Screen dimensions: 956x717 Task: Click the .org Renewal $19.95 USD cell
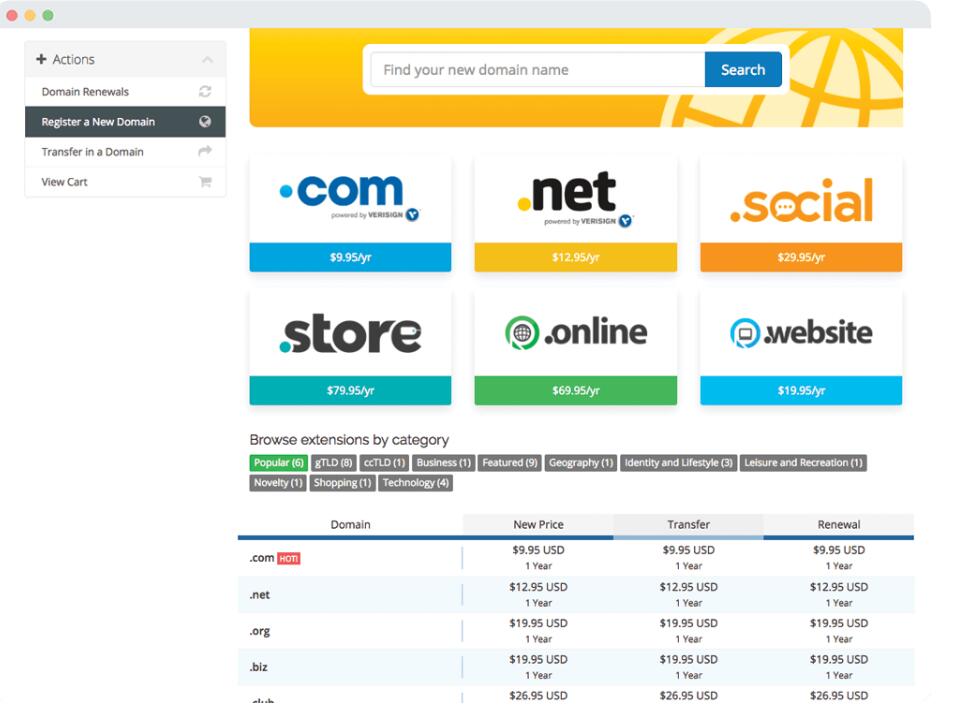click(x=839, y=631)
